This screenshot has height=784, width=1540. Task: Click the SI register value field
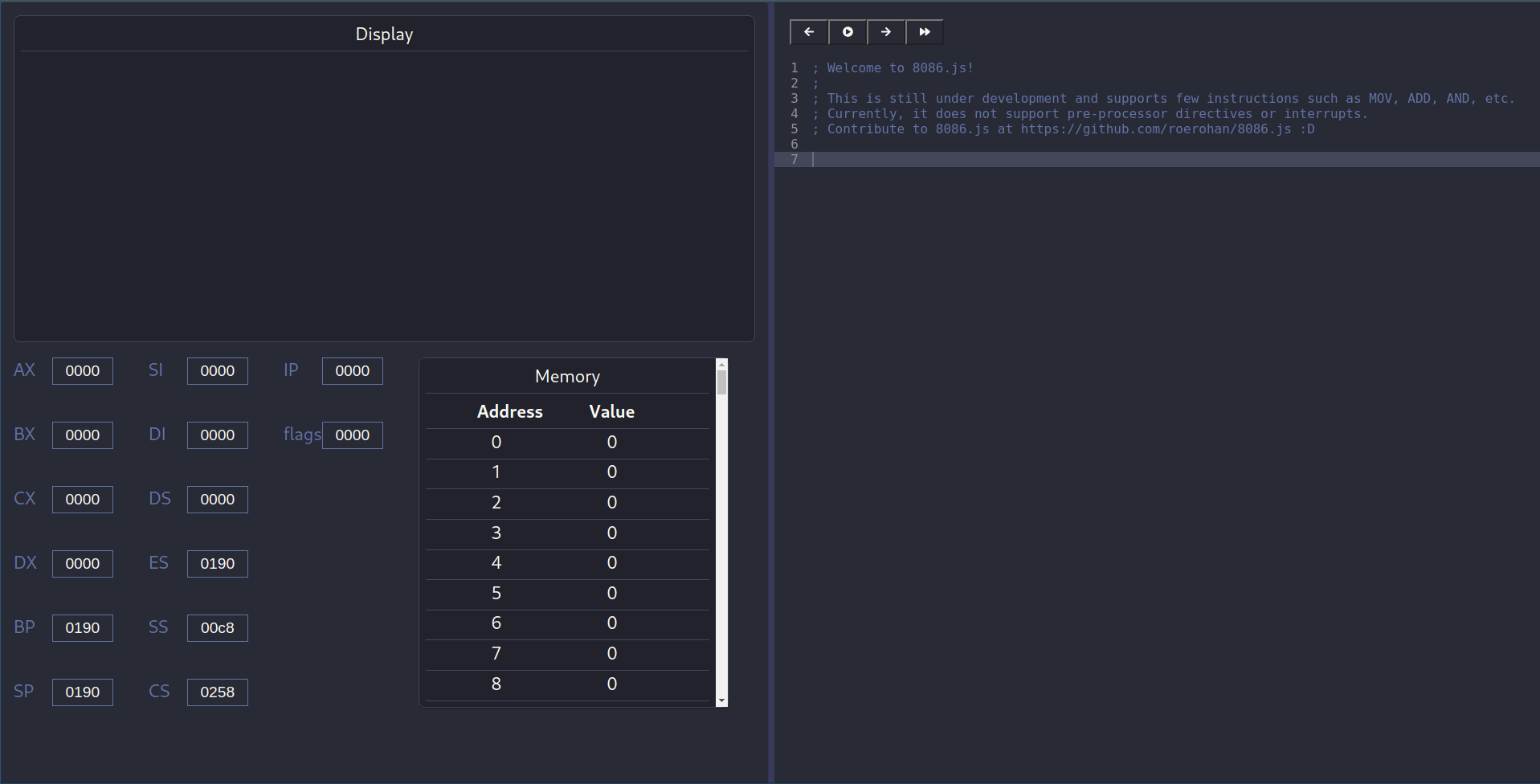[x=218, y=371]
